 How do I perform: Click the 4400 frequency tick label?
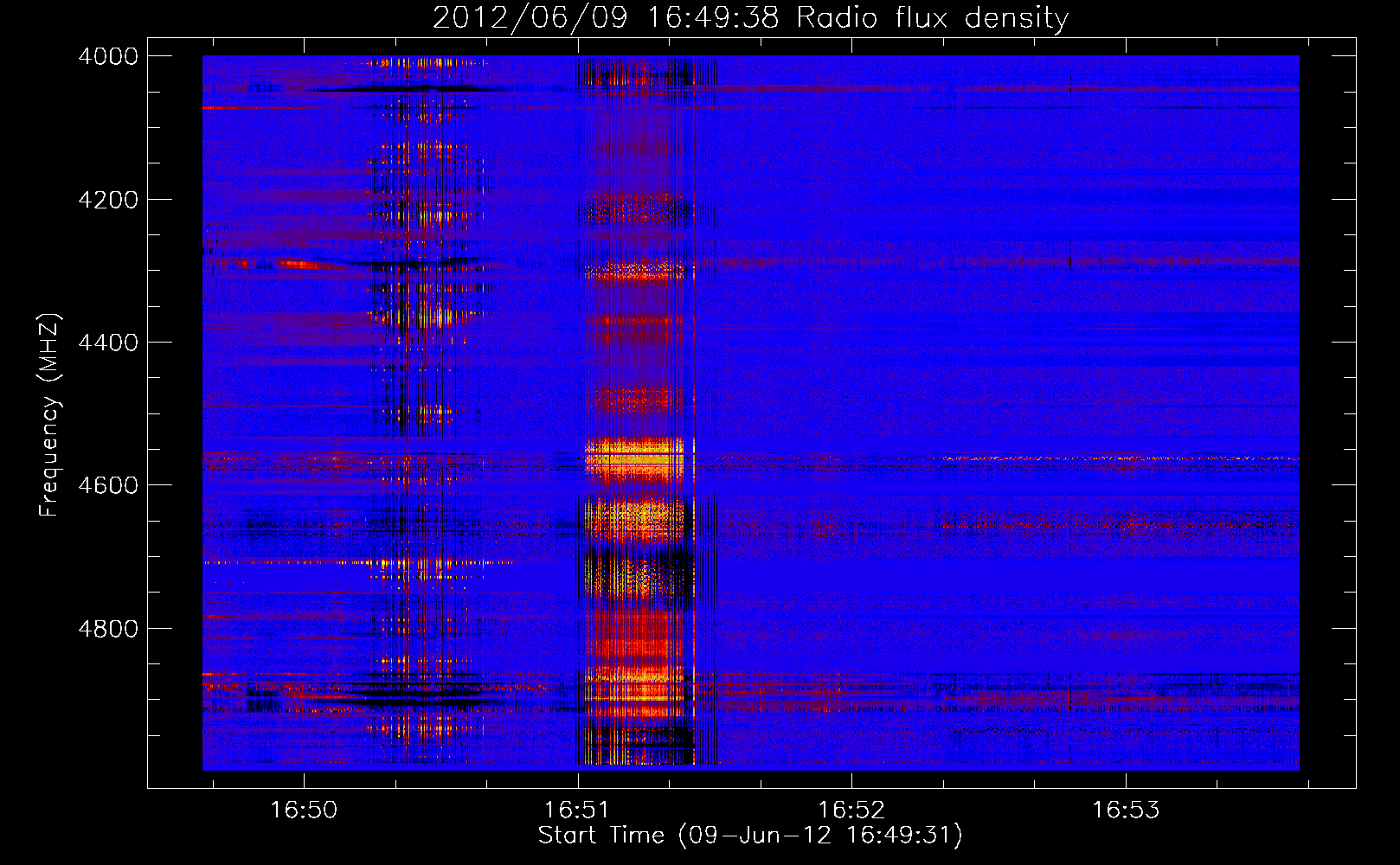[x=108, y=343]
